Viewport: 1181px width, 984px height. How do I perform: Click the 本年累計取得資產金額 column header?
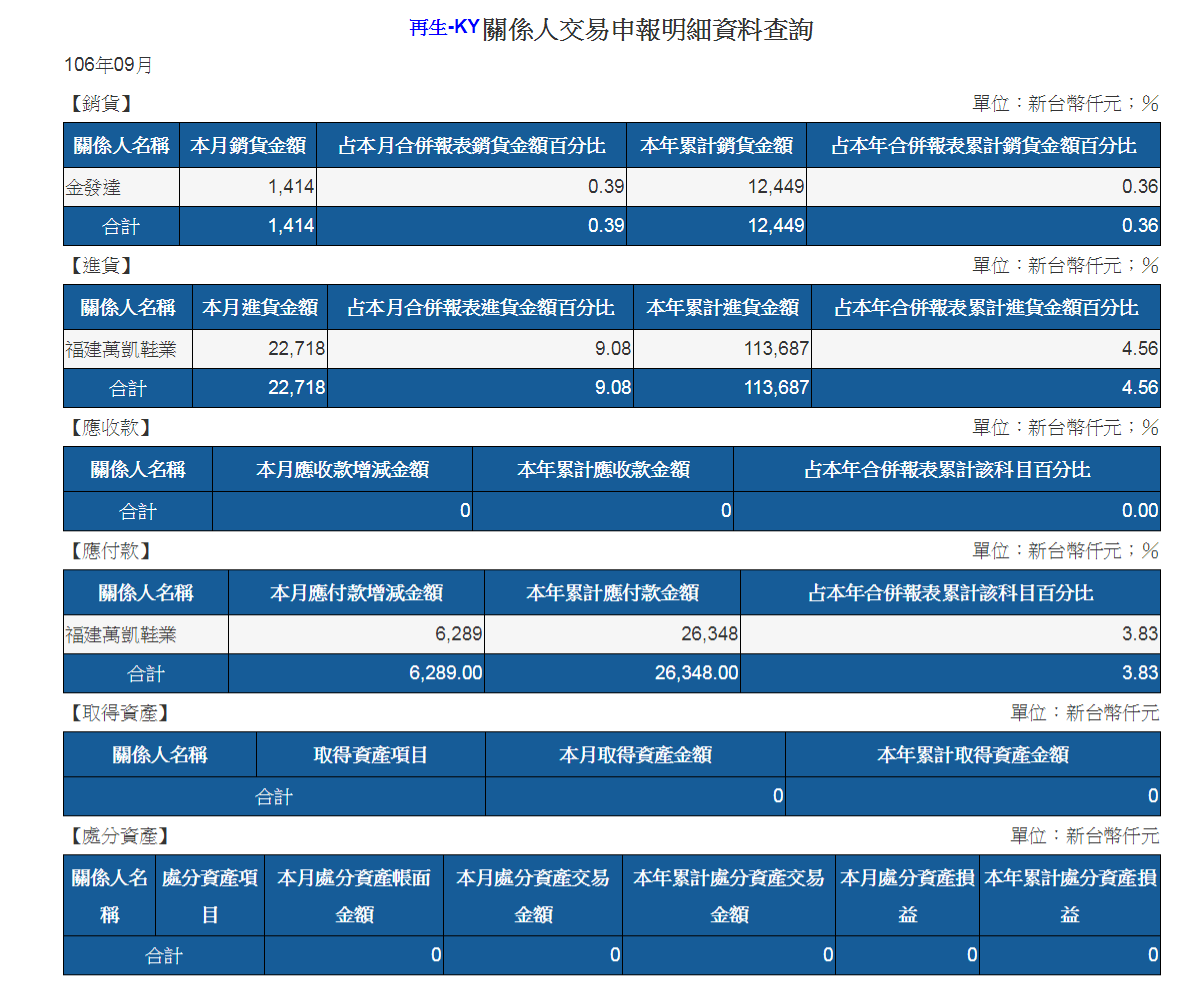click(972, 755)
